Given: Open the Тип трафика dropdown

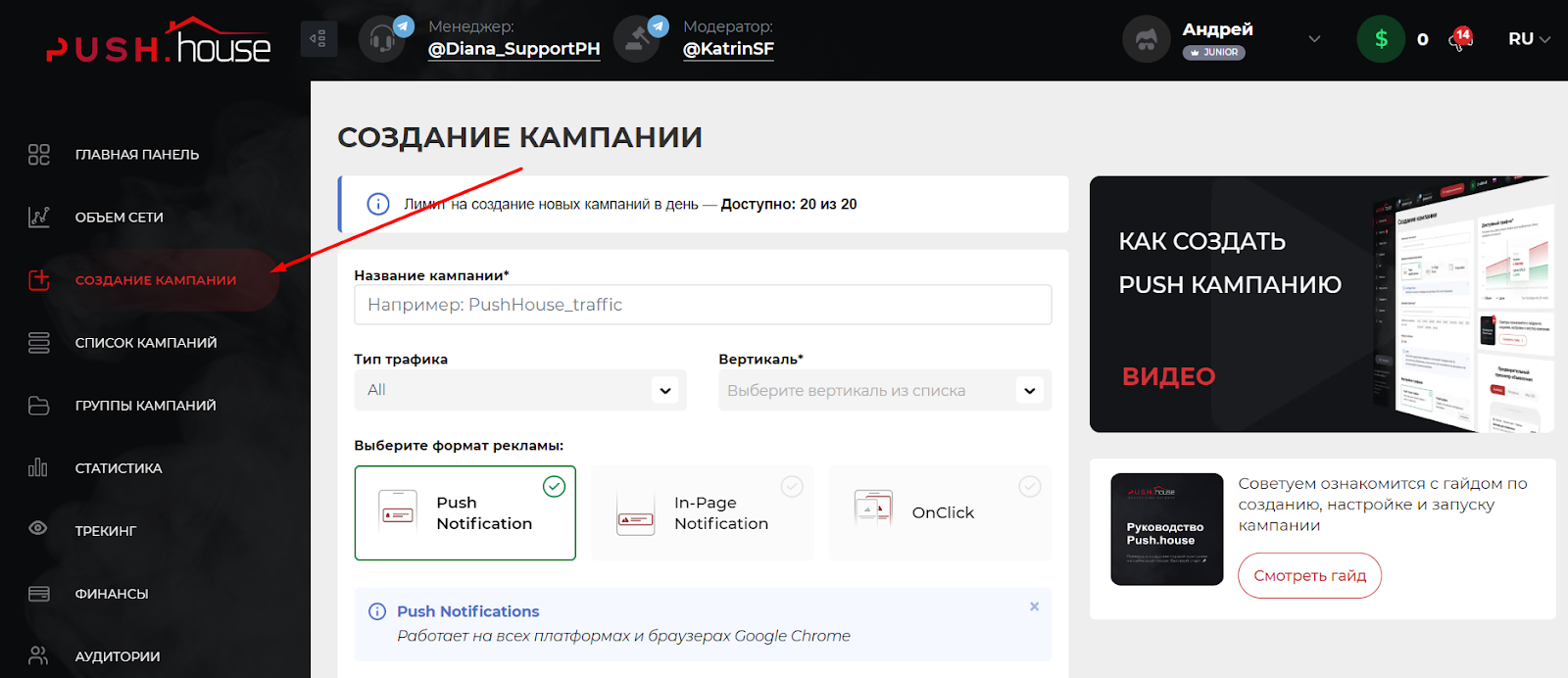Looking at the screenshot, I should point(519,390).
